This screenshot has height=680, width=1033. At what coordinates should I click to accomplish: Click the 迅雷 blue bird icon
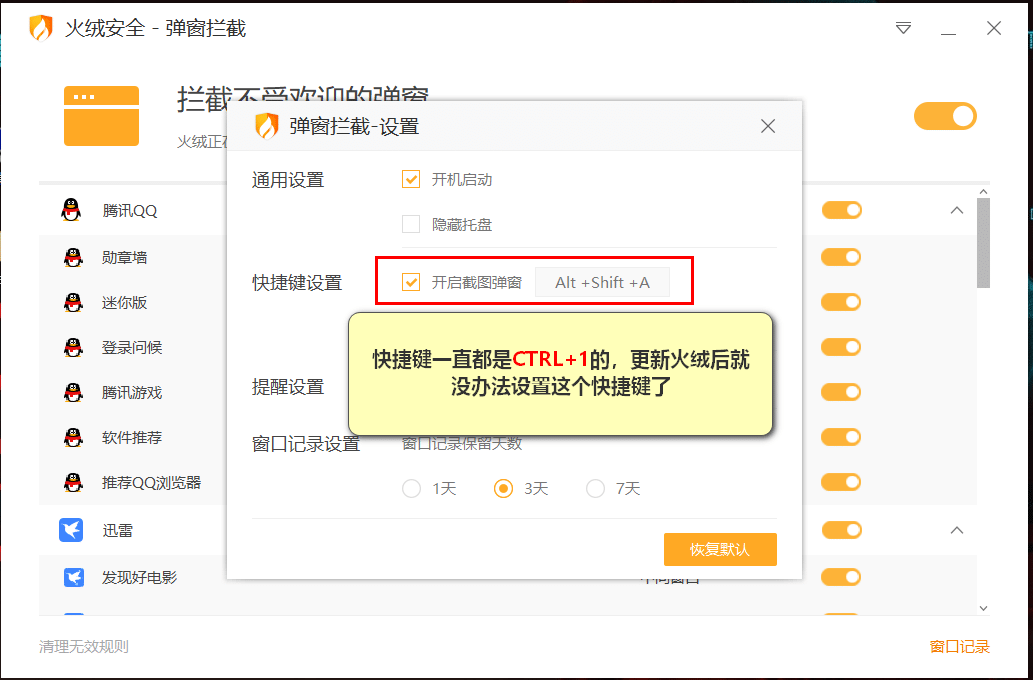(x=71, y=530)
